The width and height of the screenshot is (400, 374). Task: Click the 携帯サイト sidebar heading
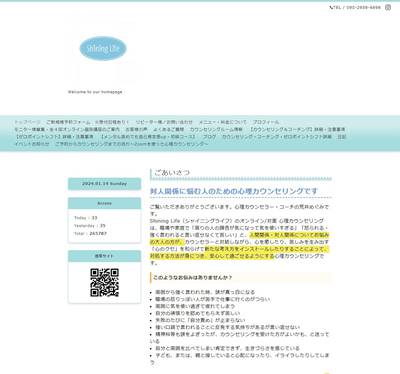(104, 256)
